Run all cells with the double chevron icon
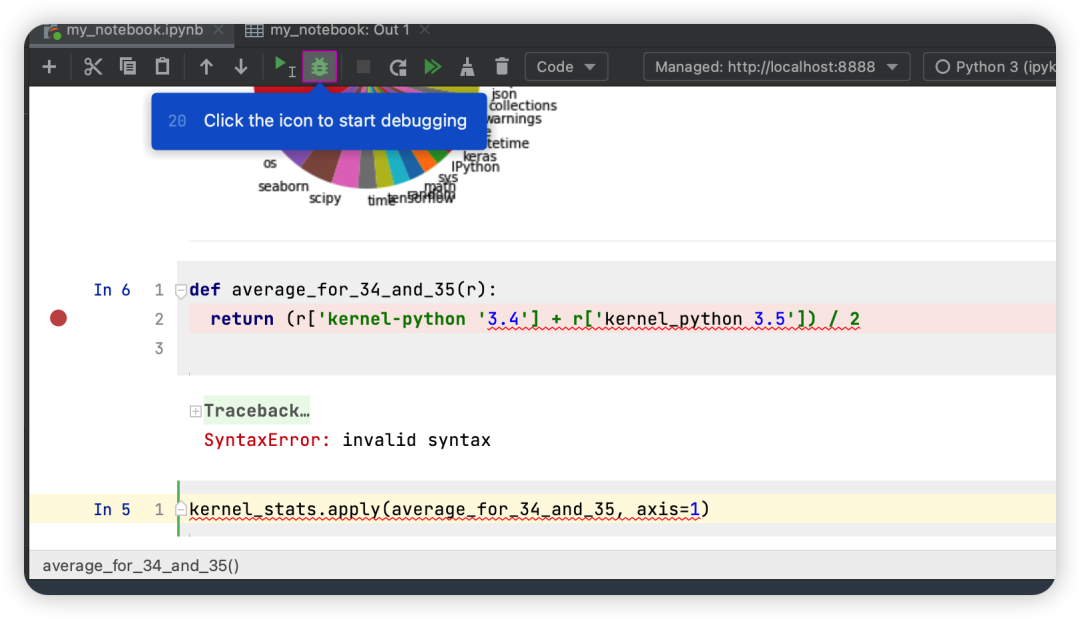The width and height of the screenshot is (1080, 619). click(x=432, y=66)
